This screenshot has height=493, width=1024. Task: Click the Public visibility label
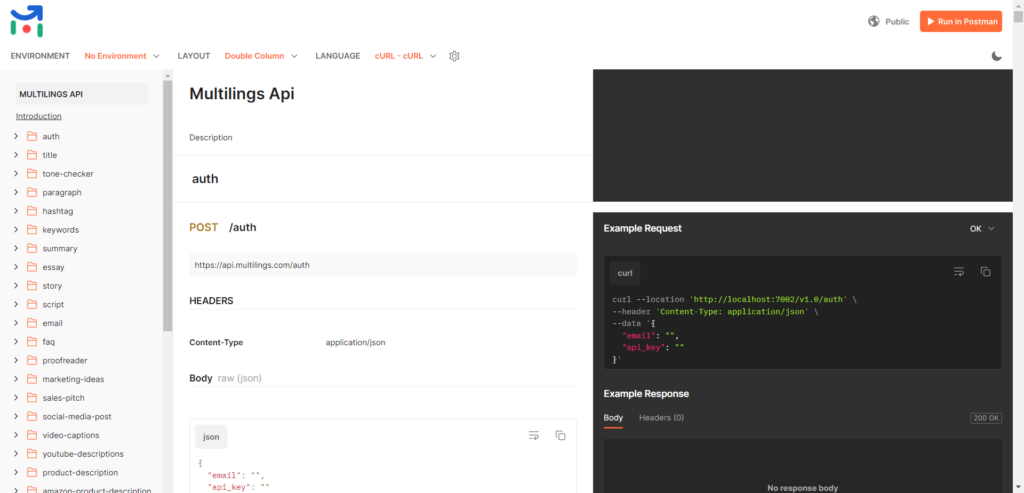coord(897,22)
